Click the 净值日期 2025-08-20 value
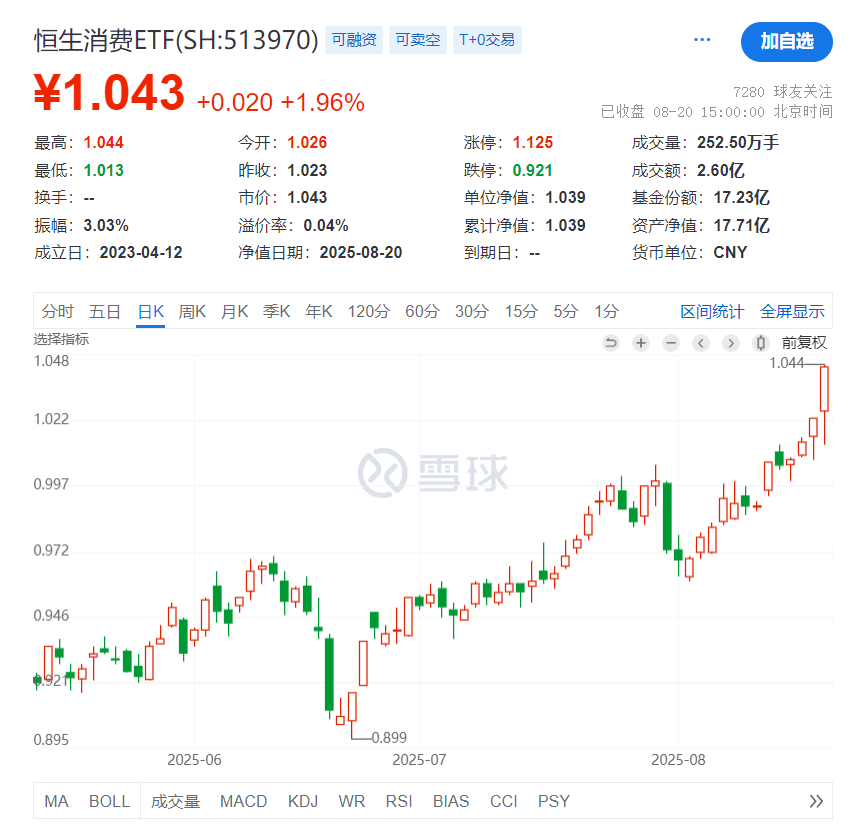 pyautogui.click(x=361, y=252)
